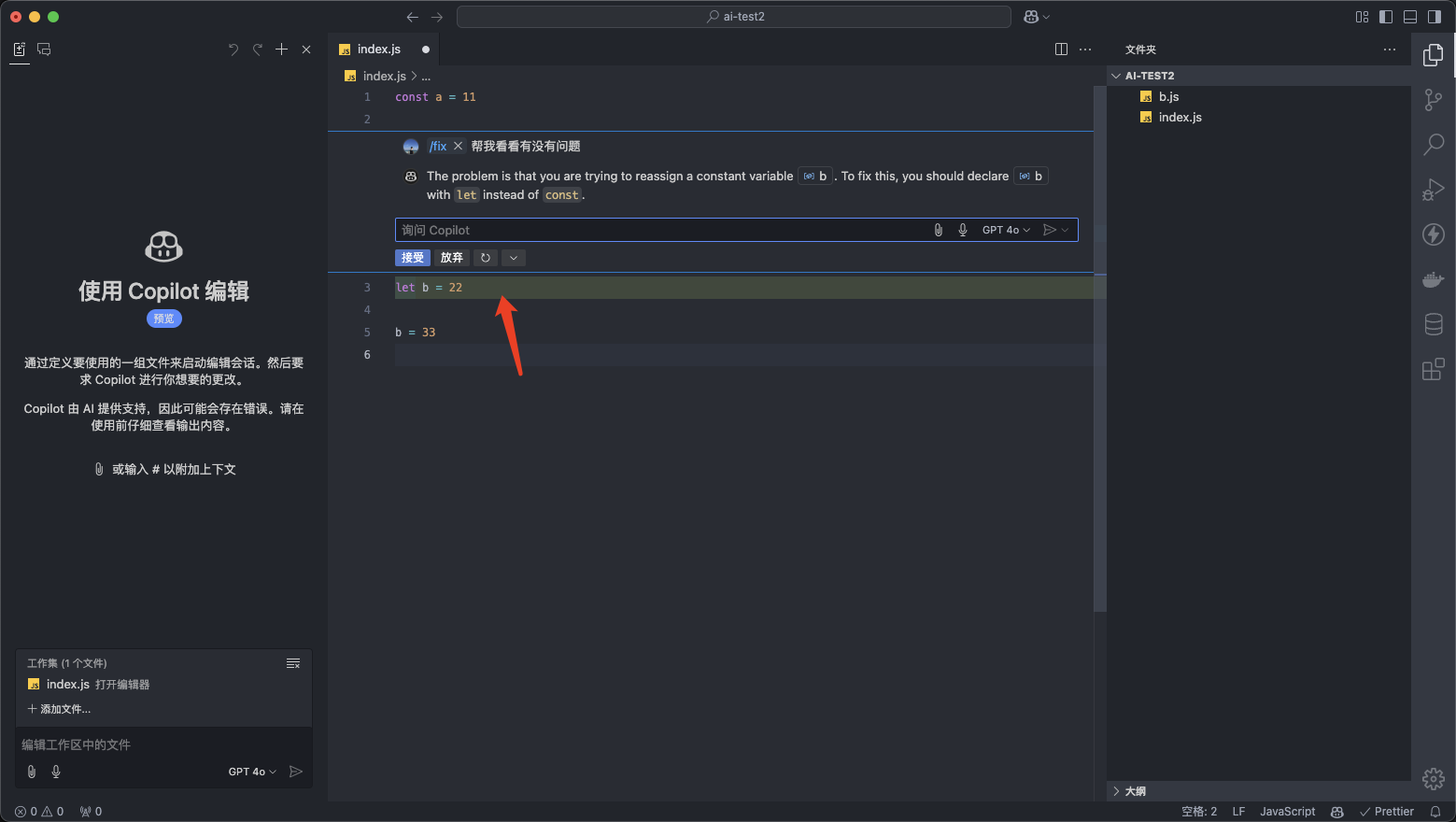Select JavaScript language mode
This screenshot has width=1456, height=822.
[x=1287, y=812]
